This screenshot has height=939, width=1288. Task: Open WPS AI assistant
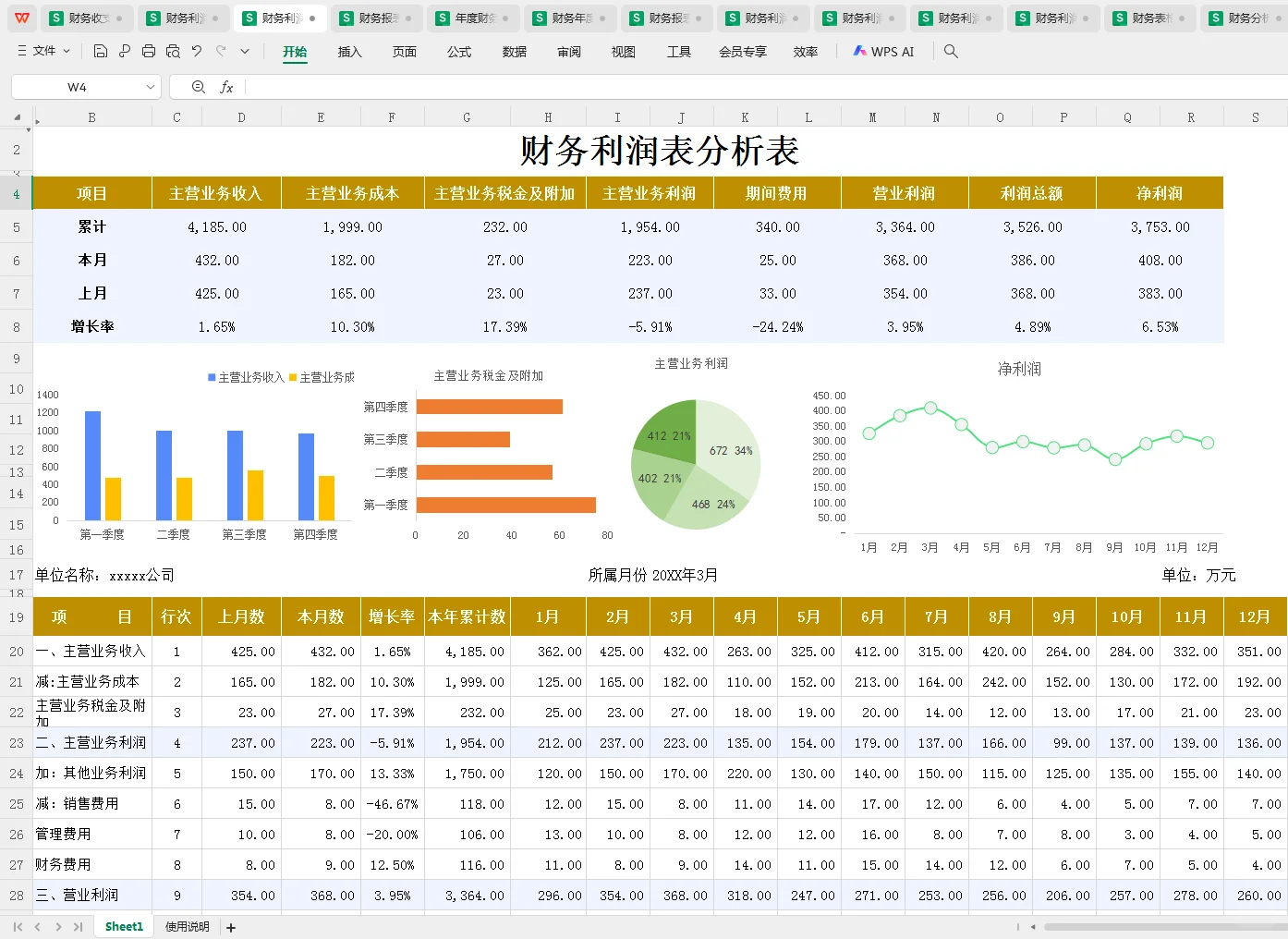tap(882, 51)
